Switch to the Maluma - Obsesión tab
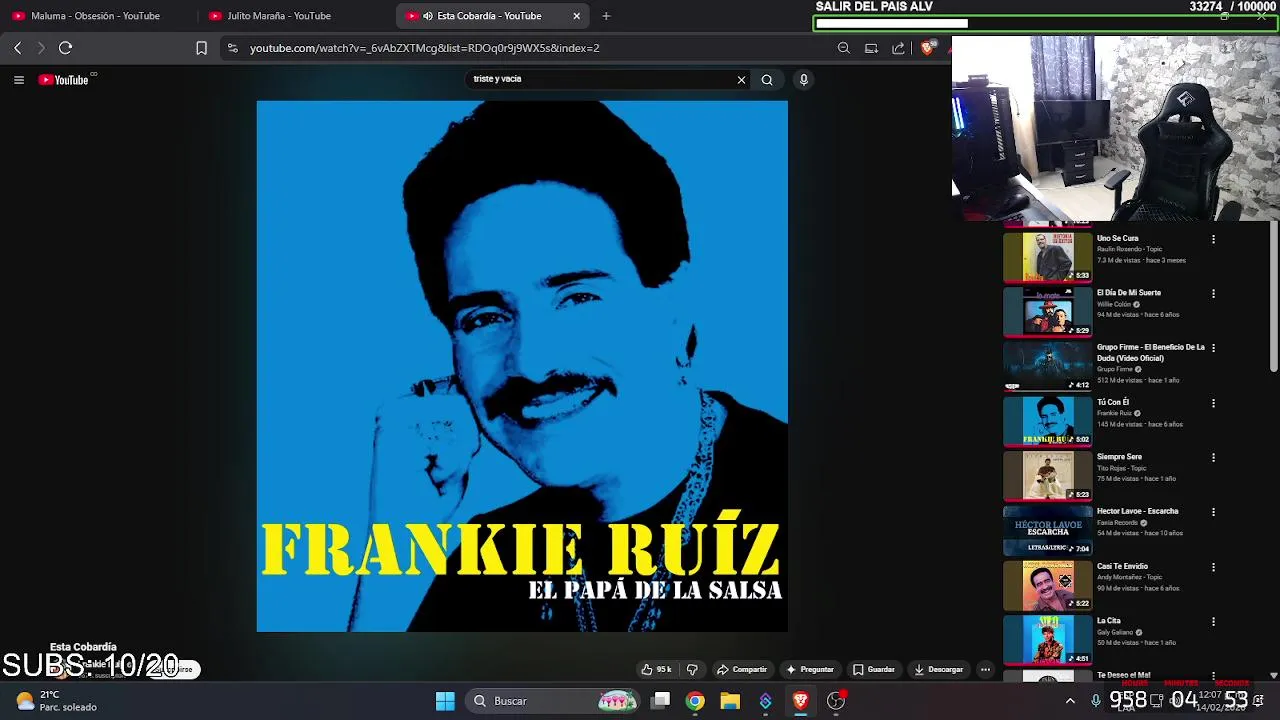The width and height of the screenshot is (1280, 720). click(95, 16)
